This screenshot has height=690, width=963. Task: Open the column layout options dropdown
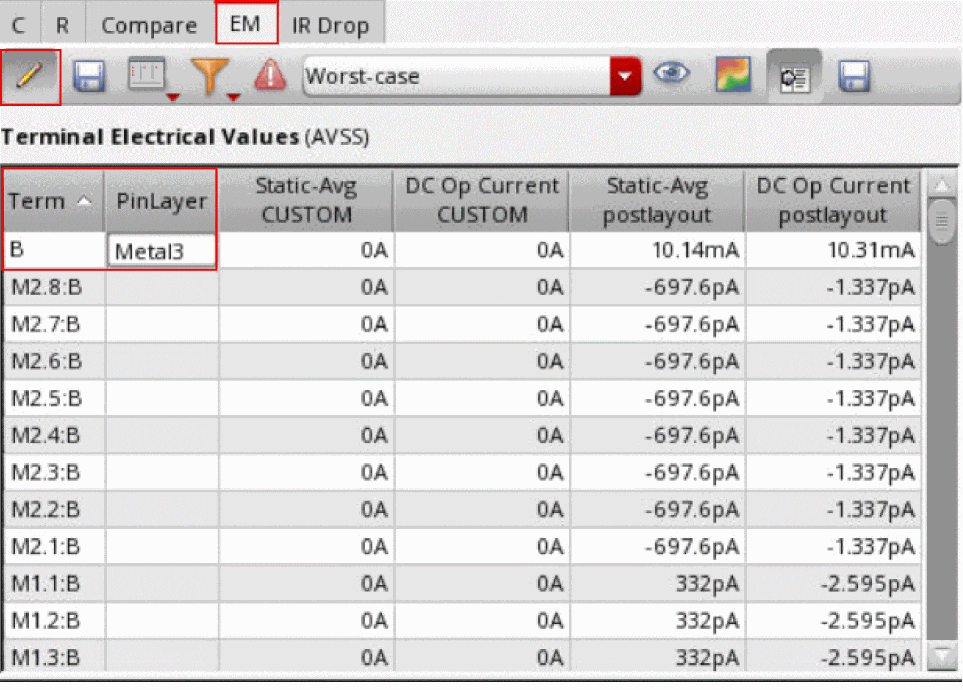[151, 77]
